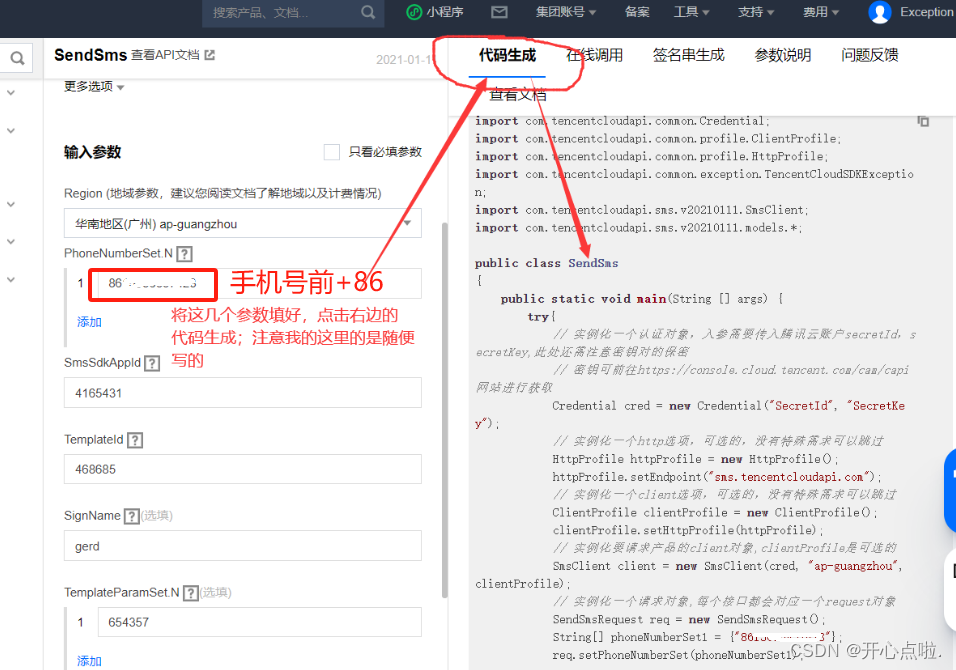
Task: Open the Region dropdown ap-guangzhou
Action: (x=243, y=224)
